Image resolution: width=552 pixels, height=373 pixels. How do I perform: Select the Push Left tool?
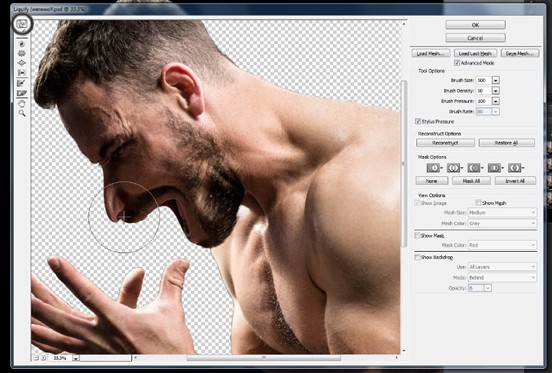(x=22, y=72)
